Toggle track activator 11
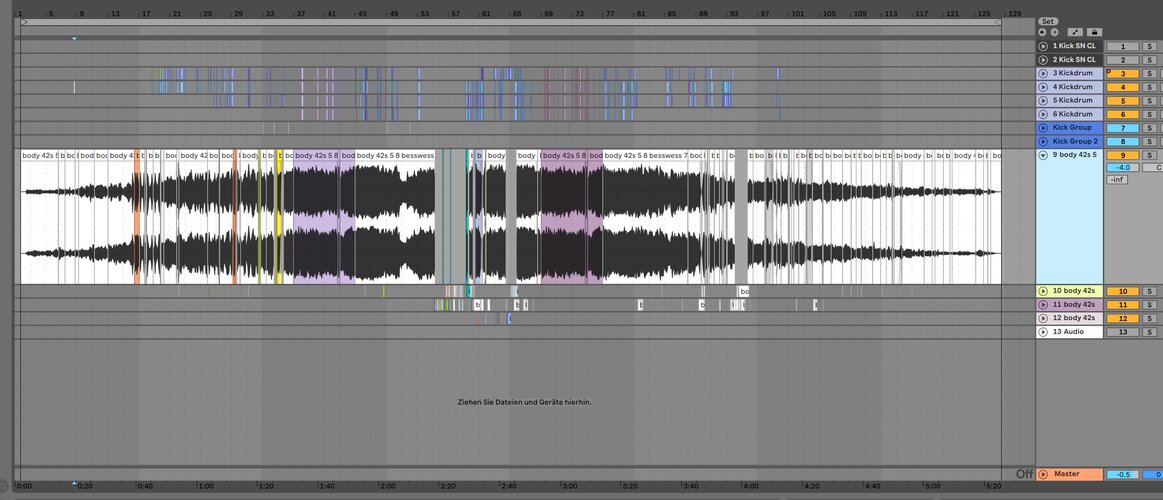This screenshot has width=1163, height=500. pos(1122,305)
